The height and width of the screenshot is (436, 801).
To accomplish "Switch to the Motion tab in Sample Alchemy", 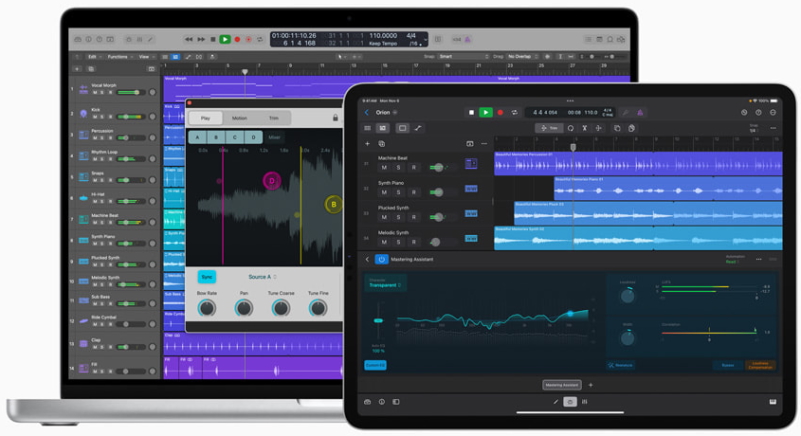I will click(x=240, y=118).
